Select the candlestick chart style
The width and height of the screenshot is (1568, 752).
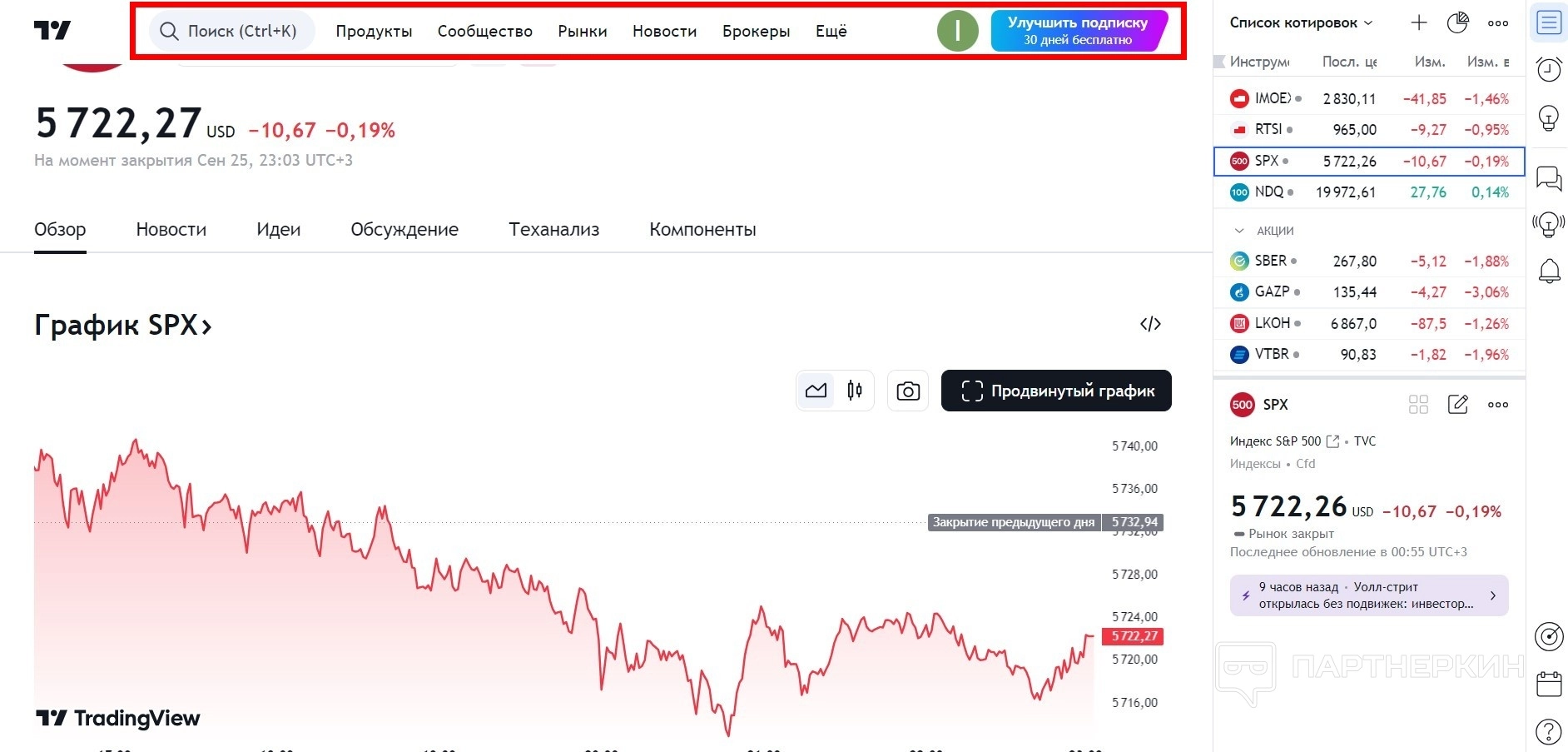pos(855,391)
